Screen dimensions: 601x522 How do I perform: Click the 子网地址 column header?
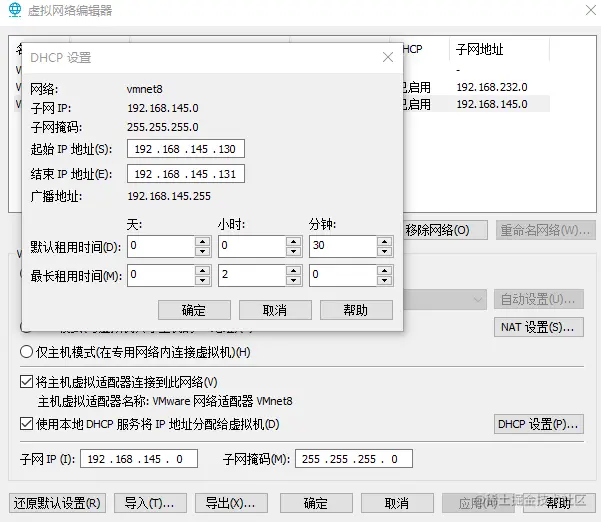click(x=499, y=49)
